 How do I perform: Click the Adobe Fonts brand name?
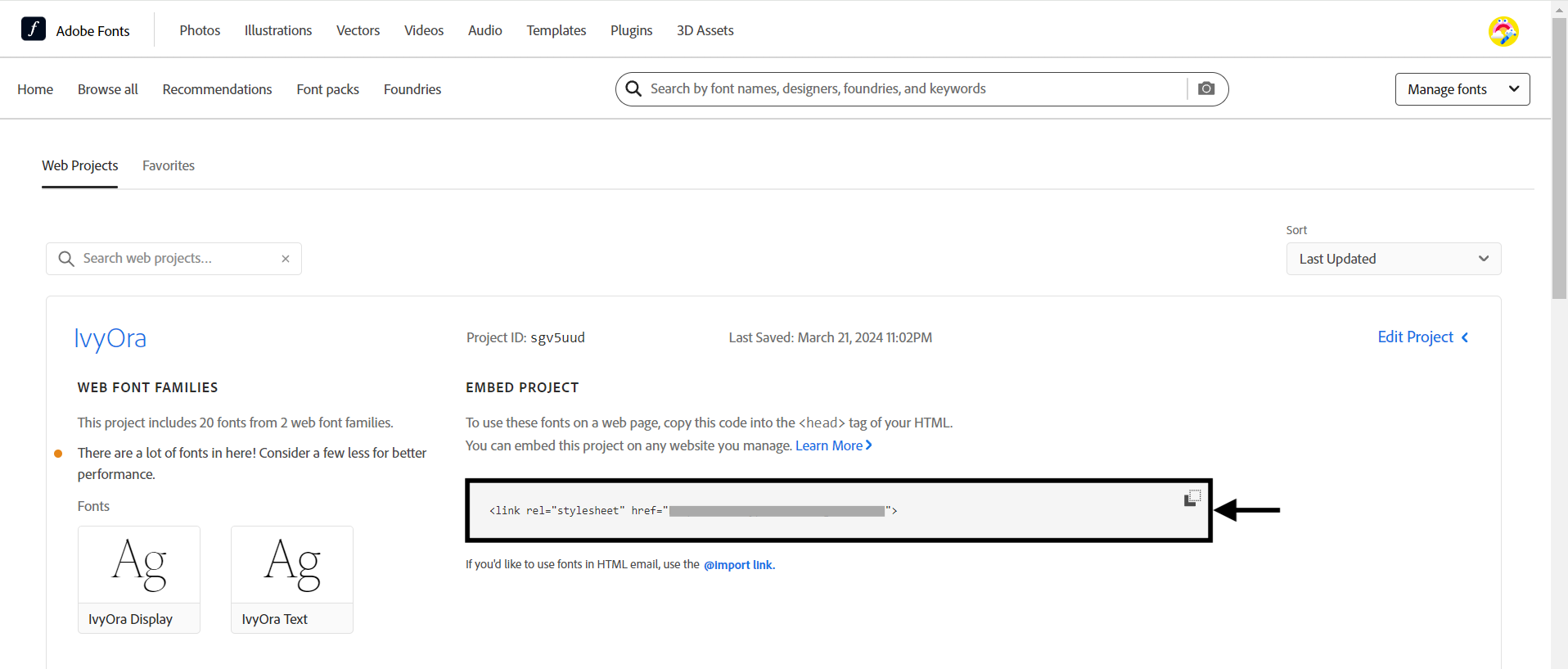[92, 31]
